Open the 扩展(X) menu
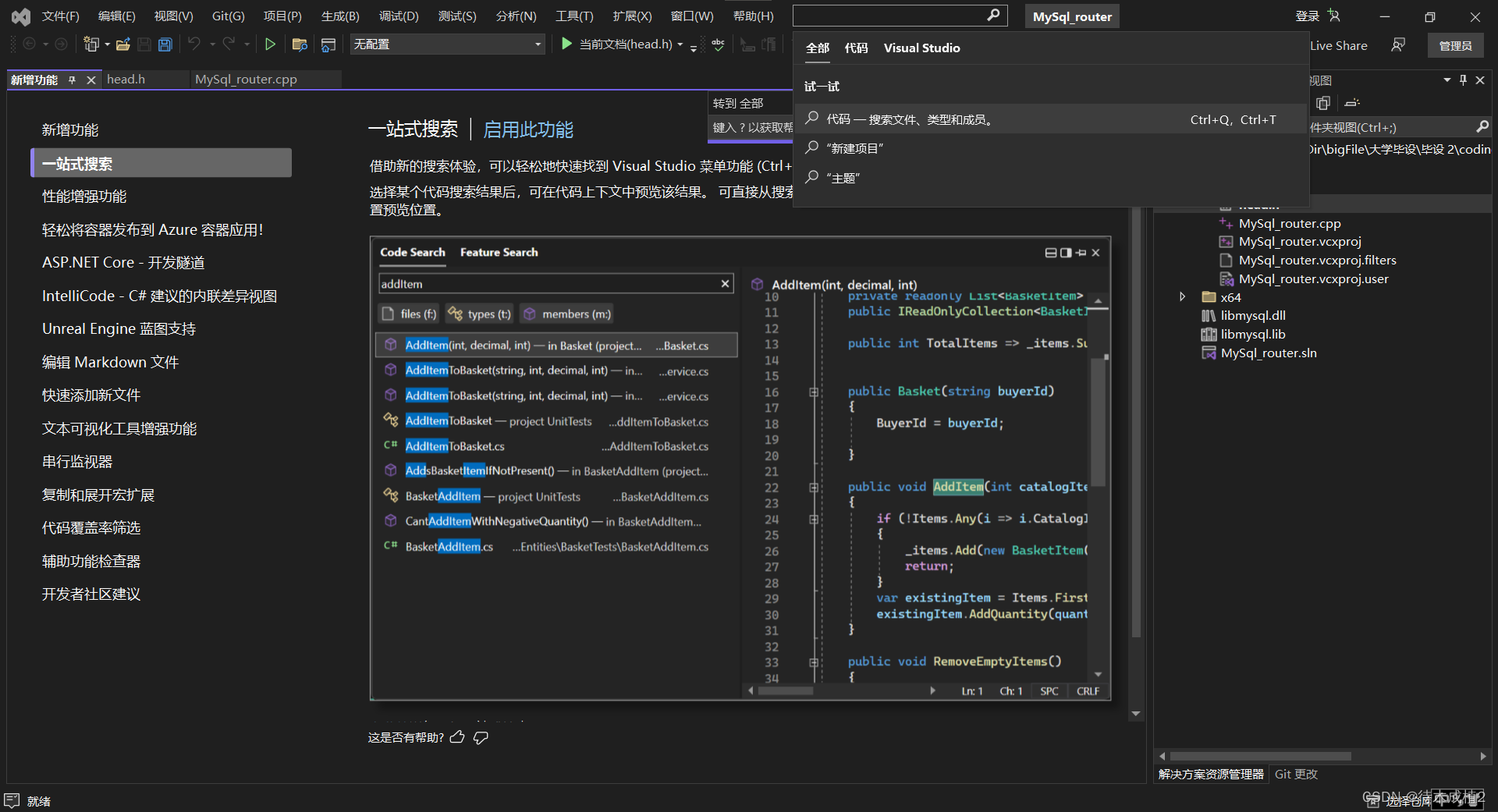 pos(632,16)
